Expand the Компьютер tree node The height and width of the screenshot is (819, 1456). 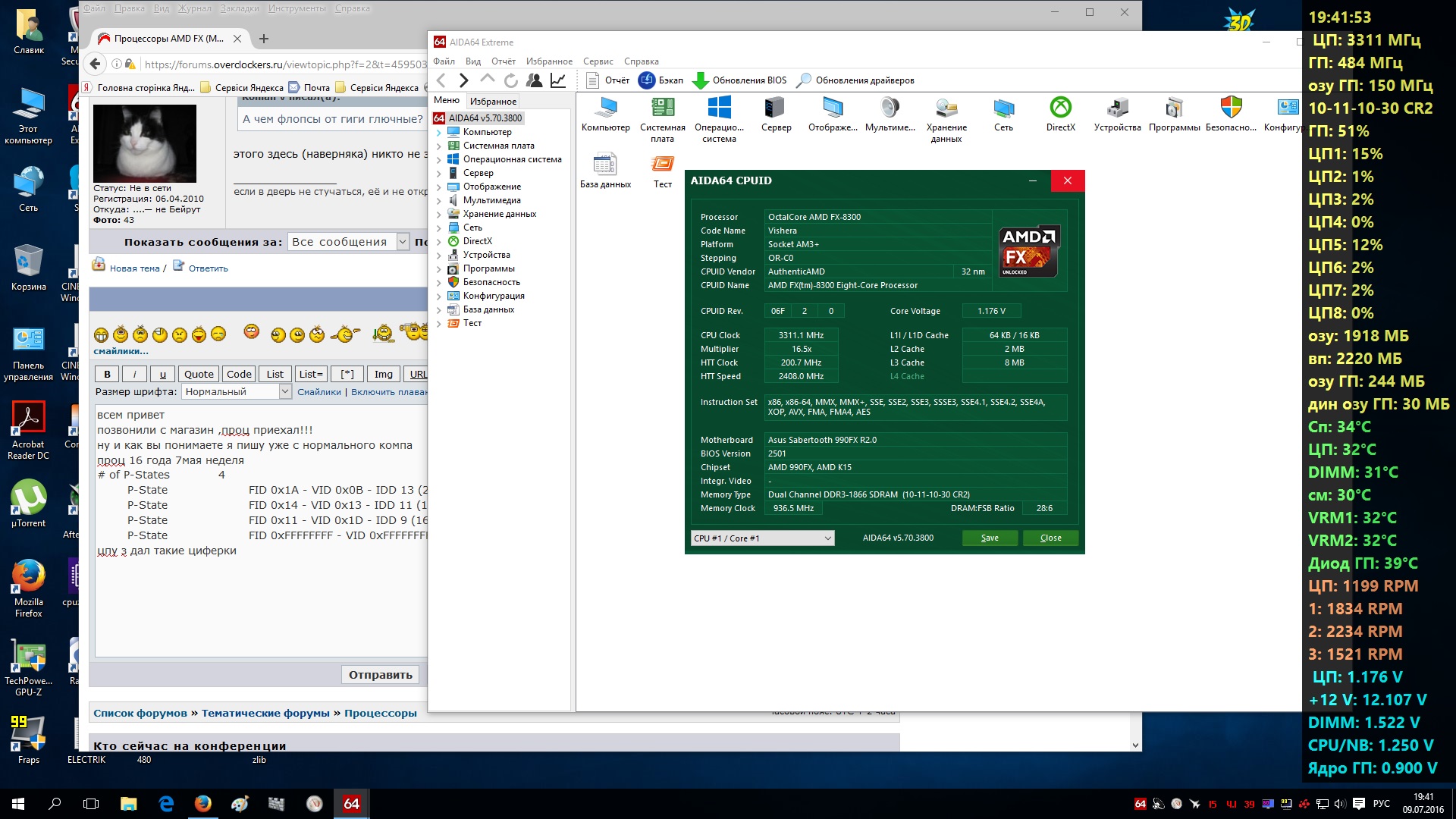[x=438, y=133]
